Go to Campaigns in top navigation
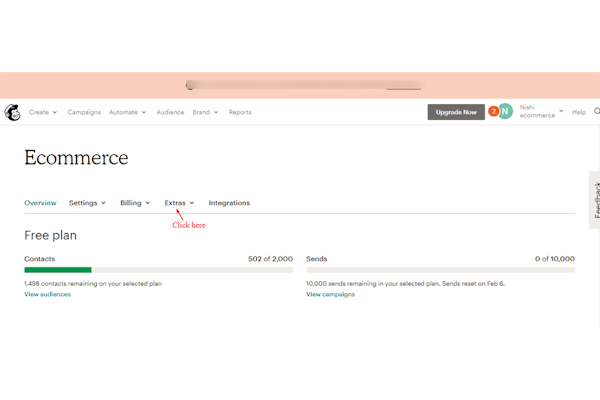 (84, 112)
